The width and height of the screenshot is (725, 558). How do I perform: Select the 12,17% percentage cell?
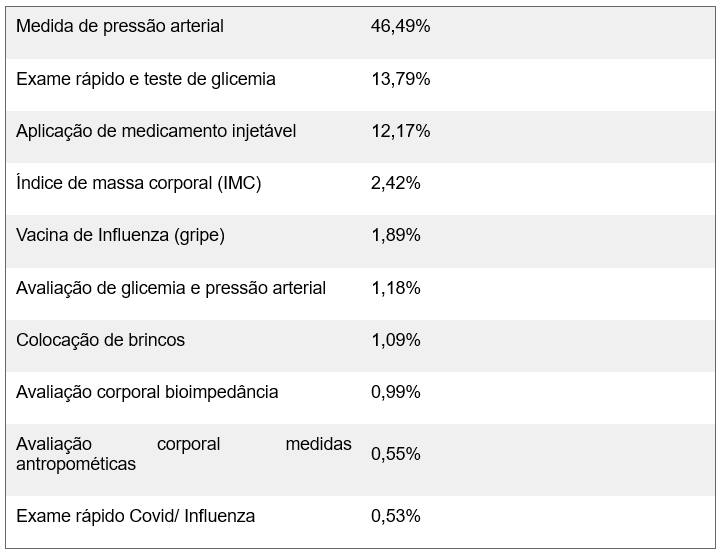point(400,131)
